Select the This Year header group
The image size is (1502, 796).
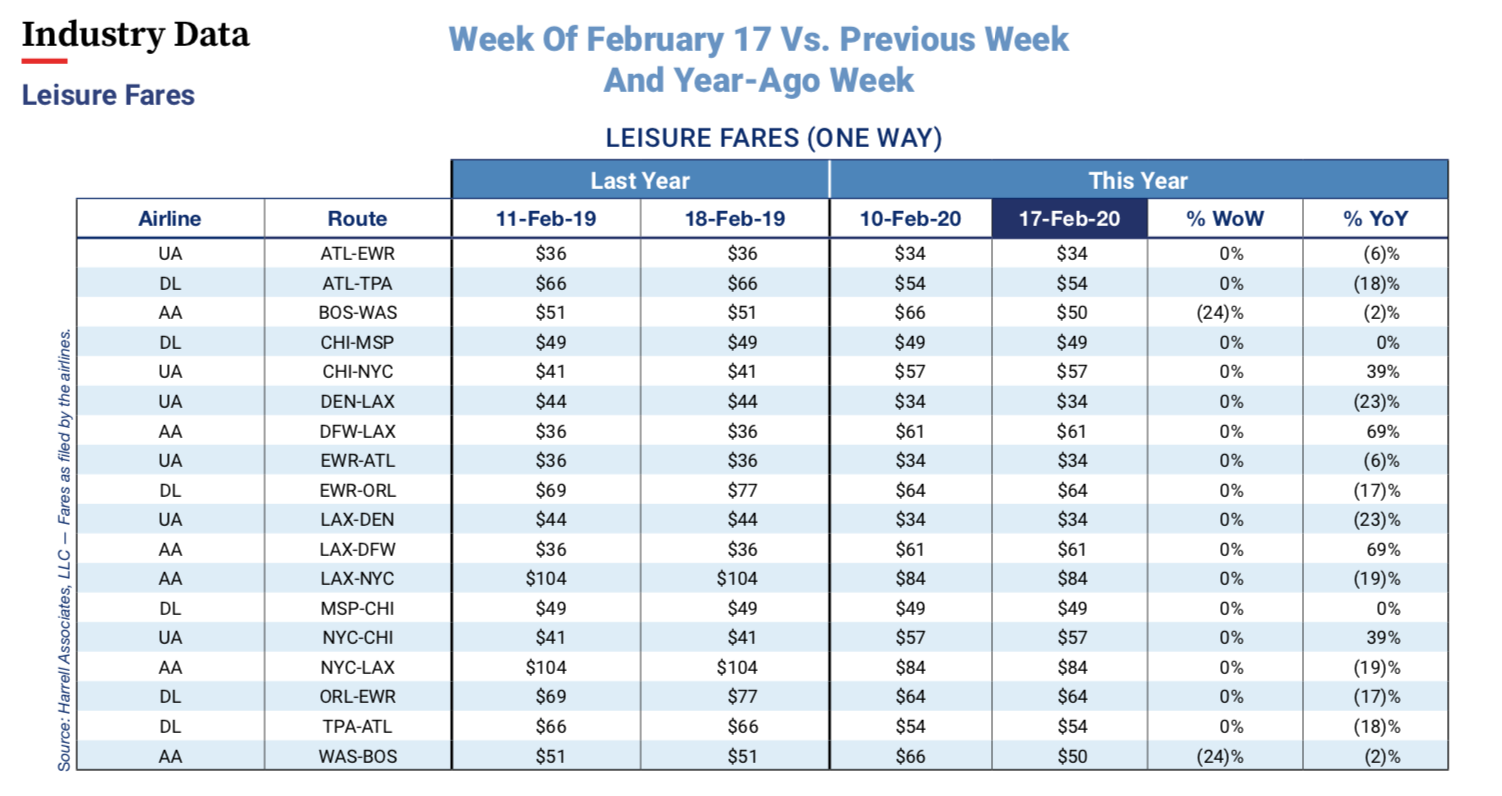(x=1138, y=181)
